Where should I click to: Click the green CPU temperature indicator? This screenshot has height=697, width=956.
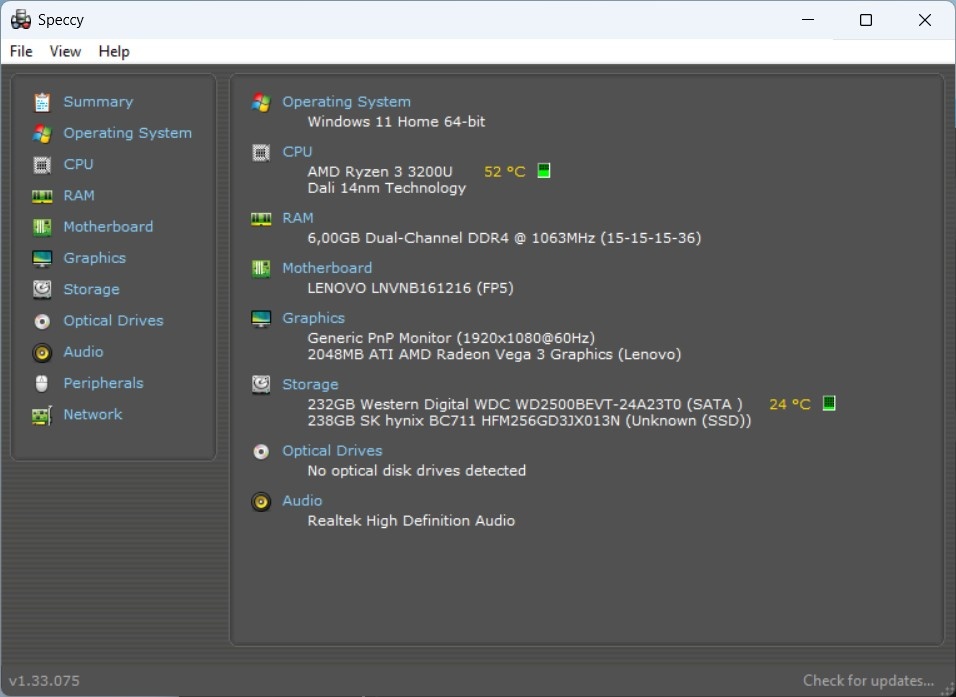point(543,171)
